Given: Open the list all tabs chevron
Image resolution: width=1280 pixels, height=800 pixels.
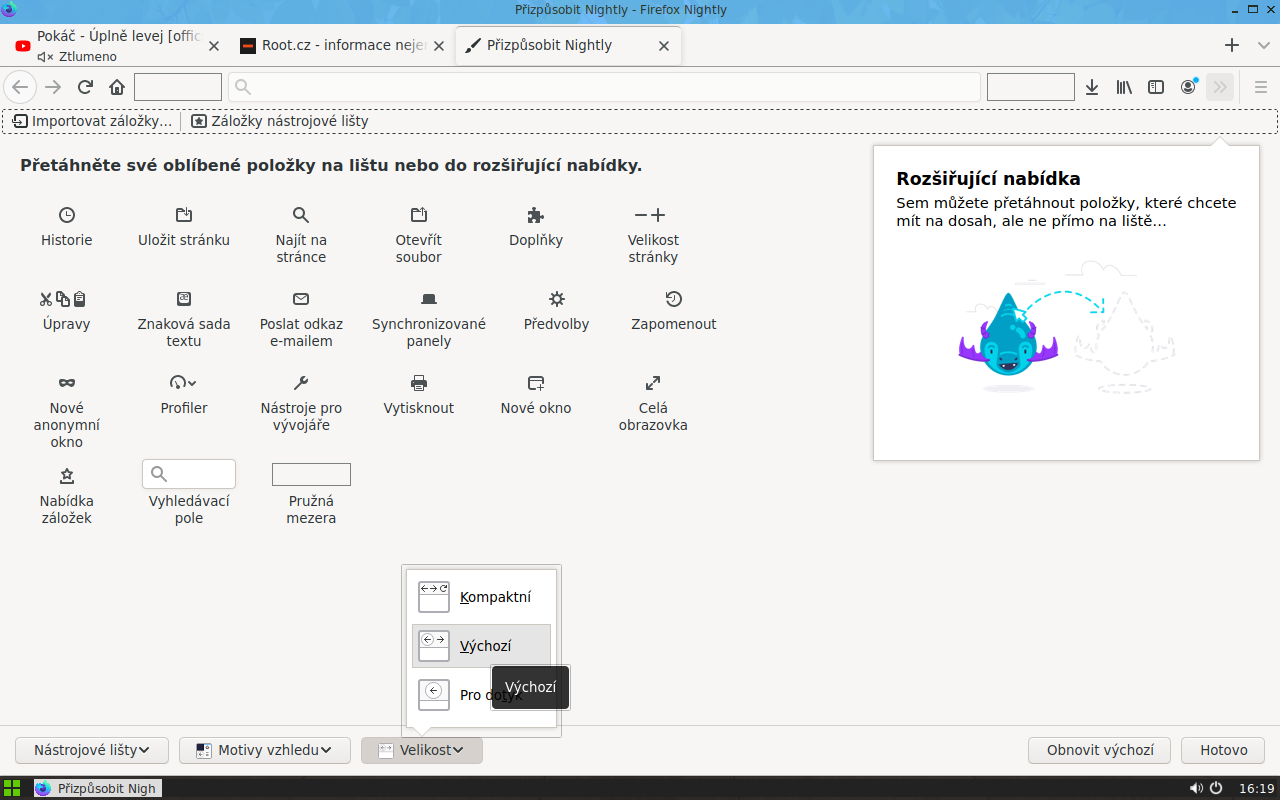Looking at the screenshot, I should (x=1262, y=46).
